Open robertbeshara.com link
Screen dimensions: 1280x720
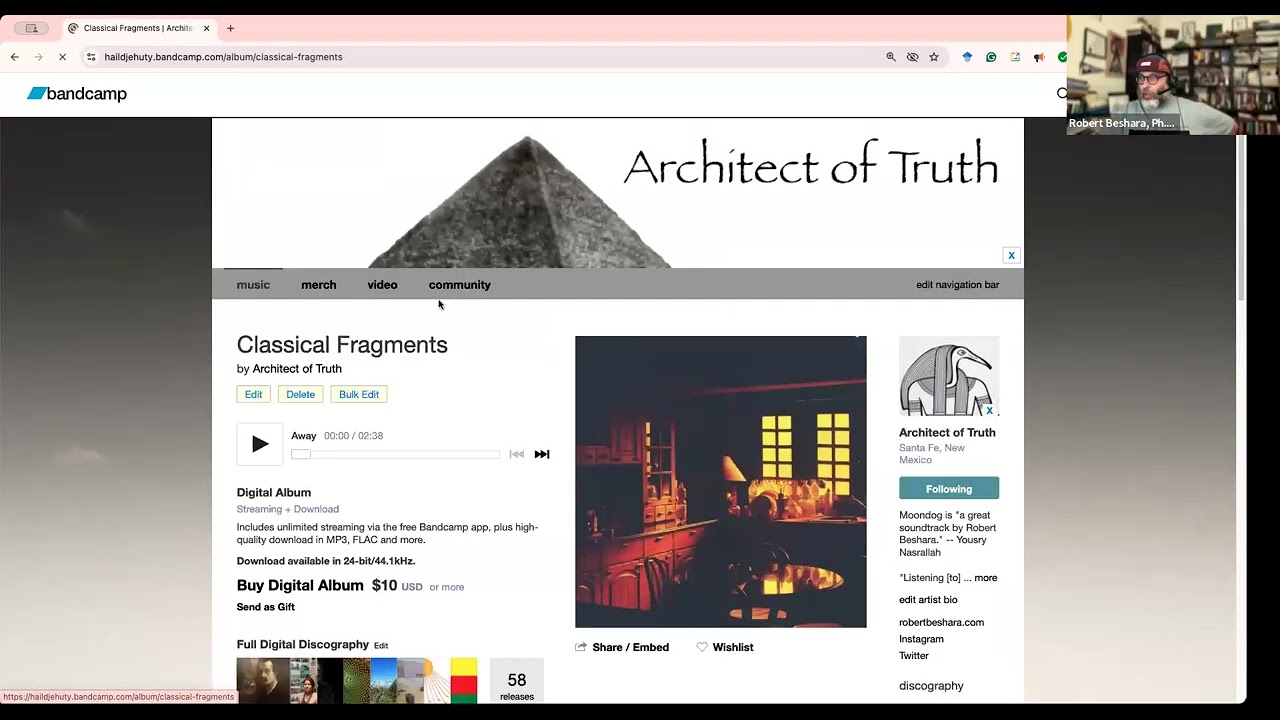[941, 622]
